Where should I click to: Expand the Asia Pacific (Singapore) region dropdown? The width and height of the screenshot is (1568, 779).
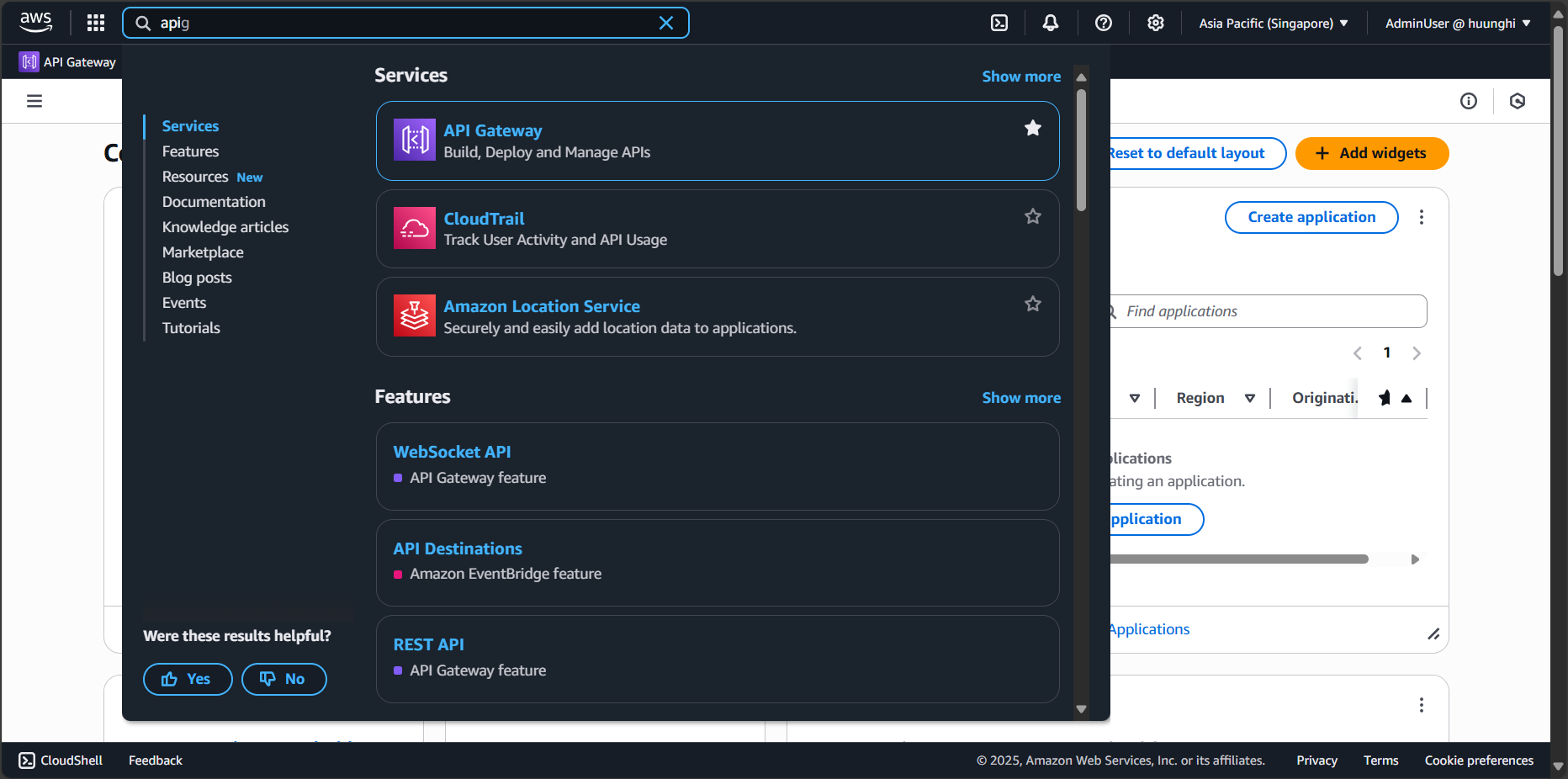[1274, 23]
